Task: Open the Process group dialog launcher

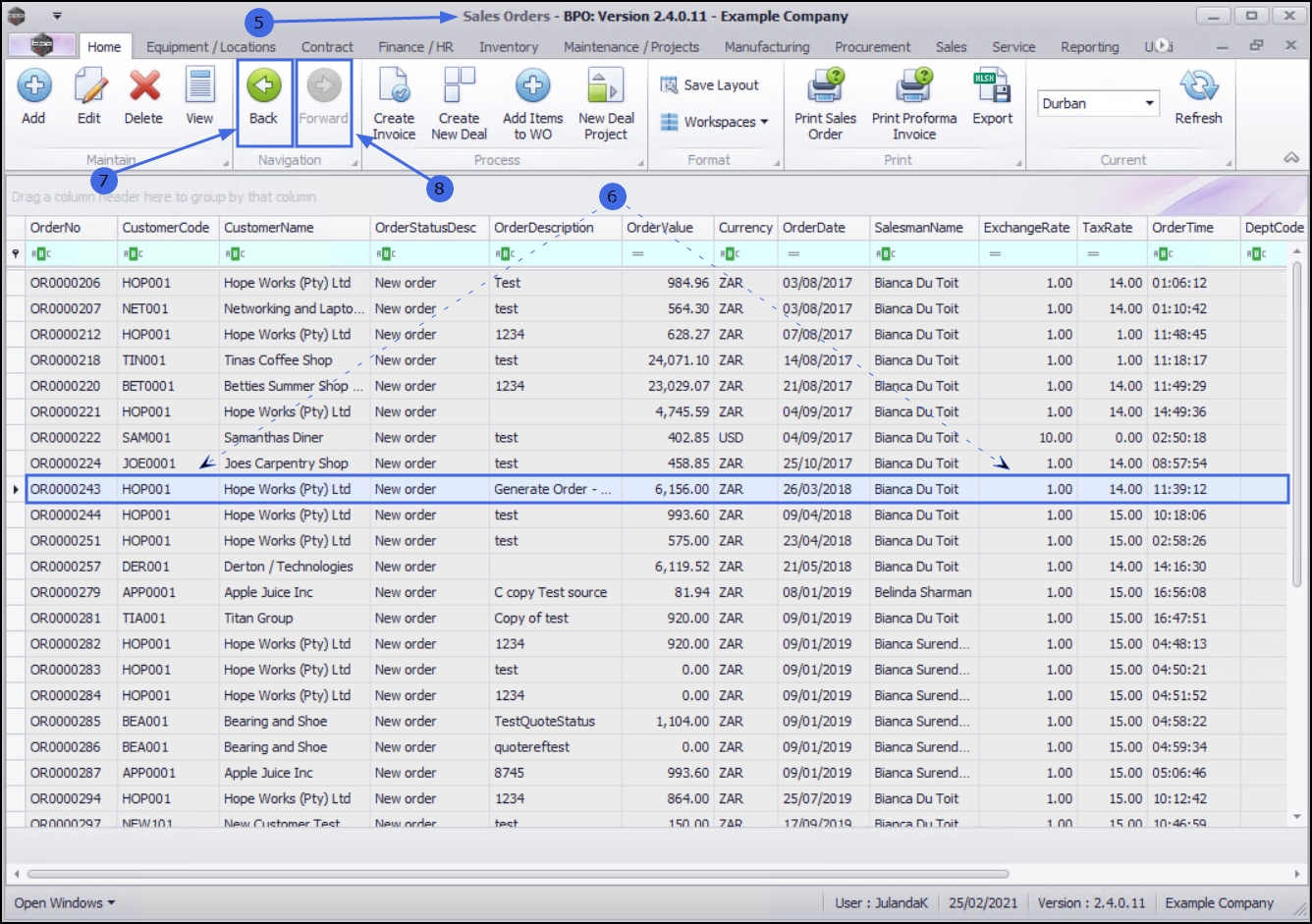Action: [641, 163]
